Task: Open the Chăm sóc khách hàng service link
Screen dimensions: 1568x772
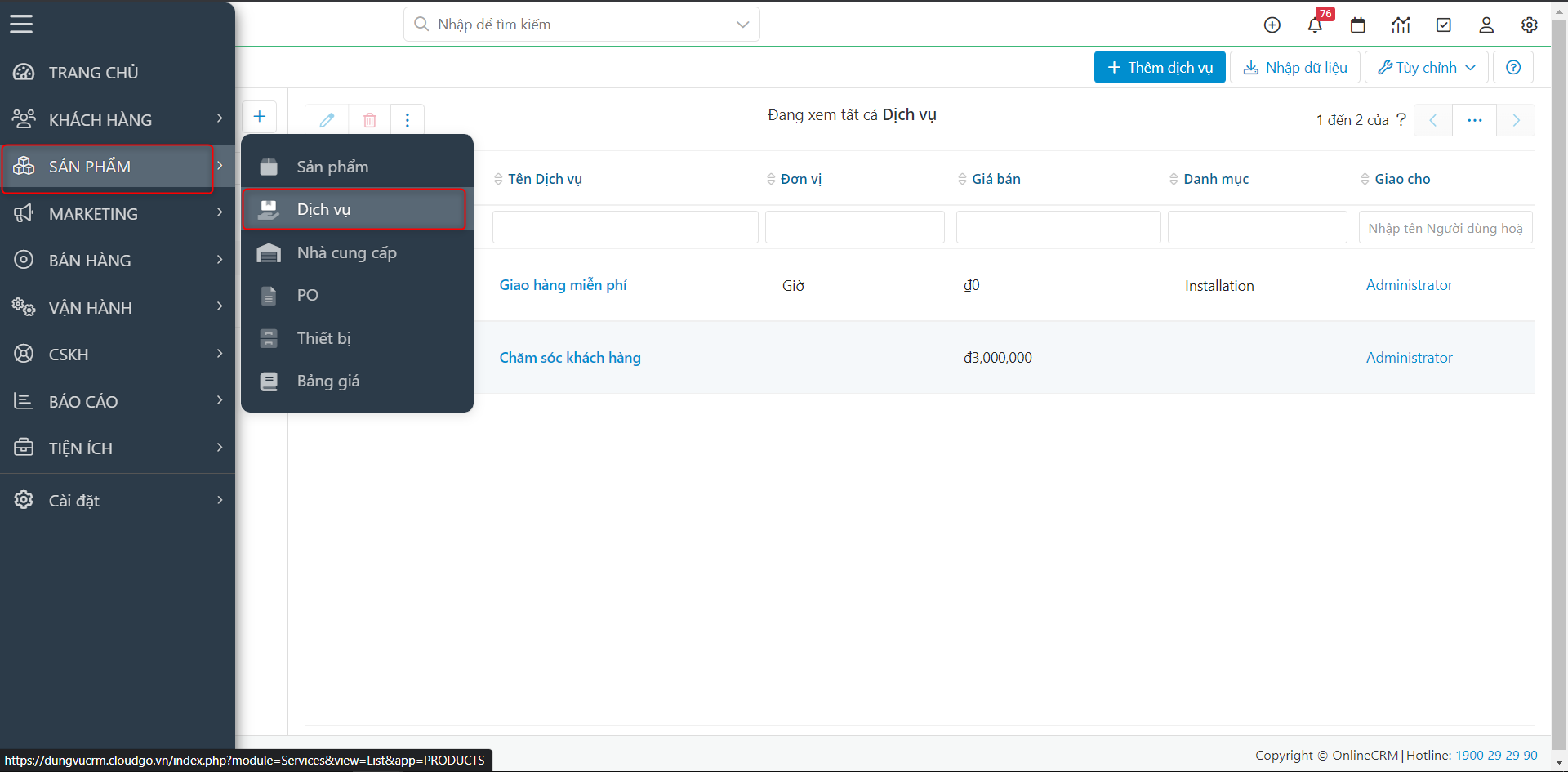Action: (570, 358)
